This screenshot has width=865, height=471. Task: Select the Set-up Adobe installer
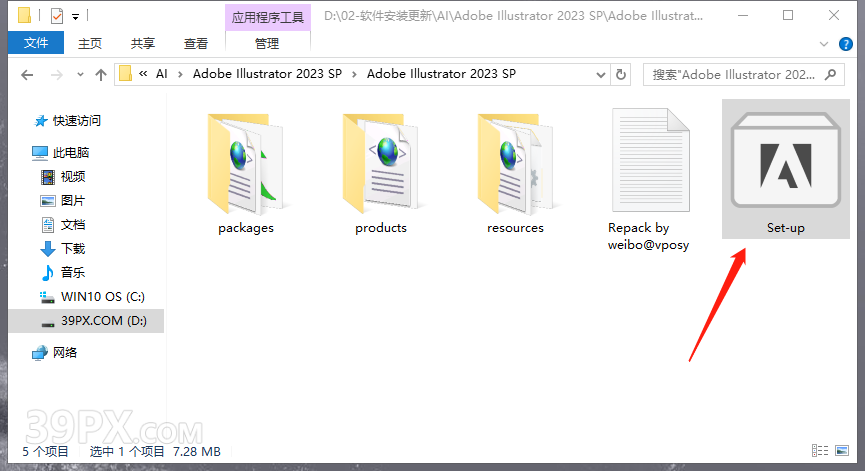click(786, 169)
